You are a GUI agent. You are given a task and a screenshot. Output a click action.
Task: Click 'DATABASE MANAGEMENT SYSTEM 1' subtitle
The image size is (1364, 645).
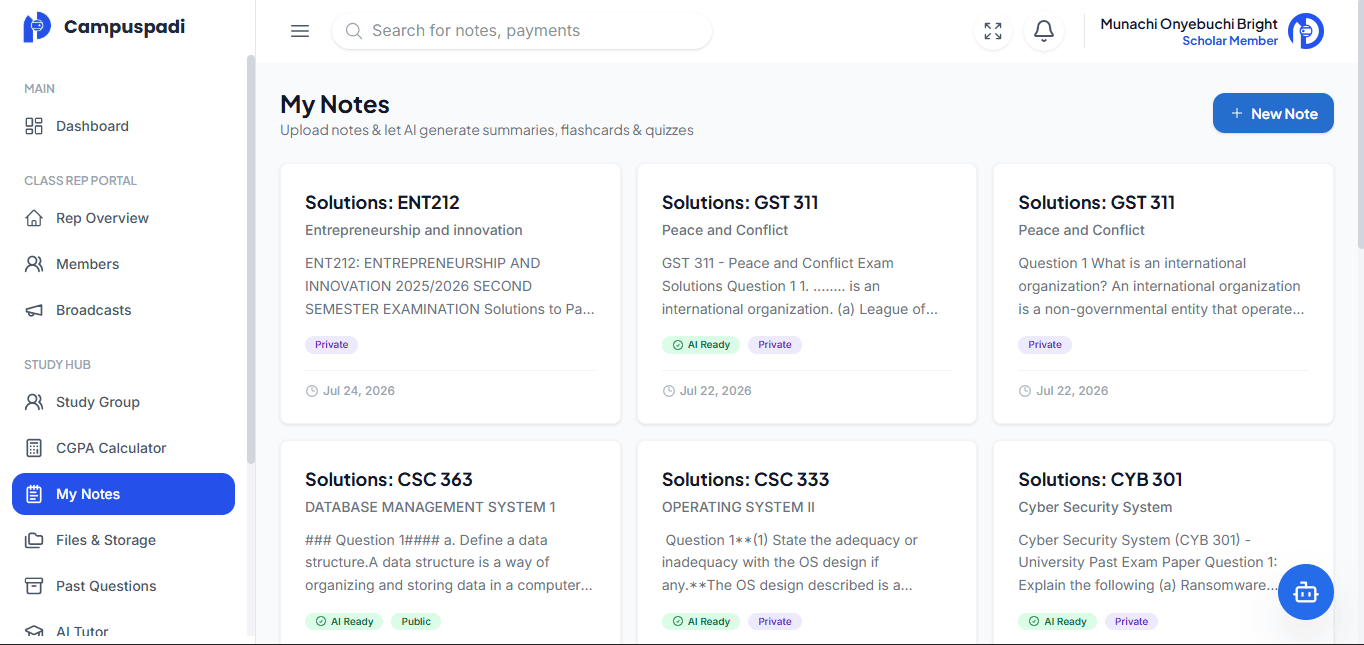pos(430,507)
